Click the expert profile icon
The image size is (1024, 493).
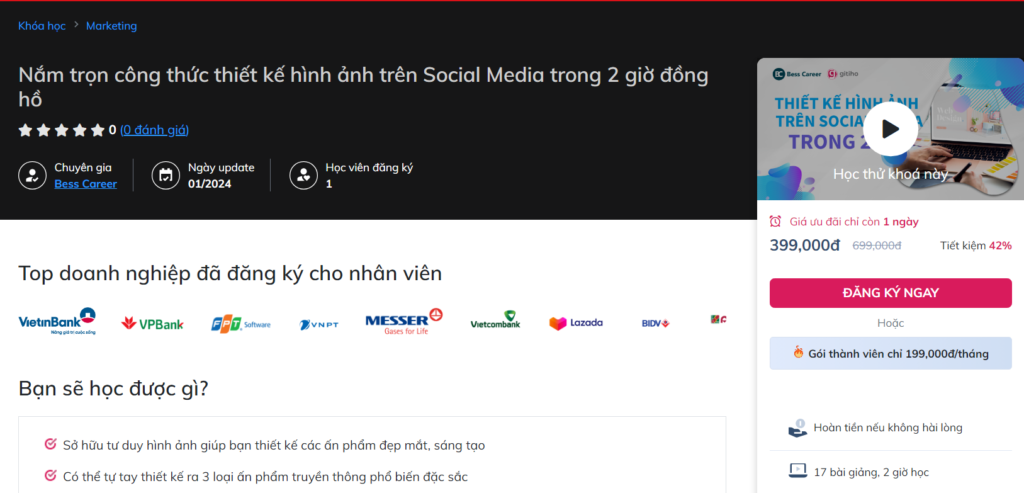32,176
